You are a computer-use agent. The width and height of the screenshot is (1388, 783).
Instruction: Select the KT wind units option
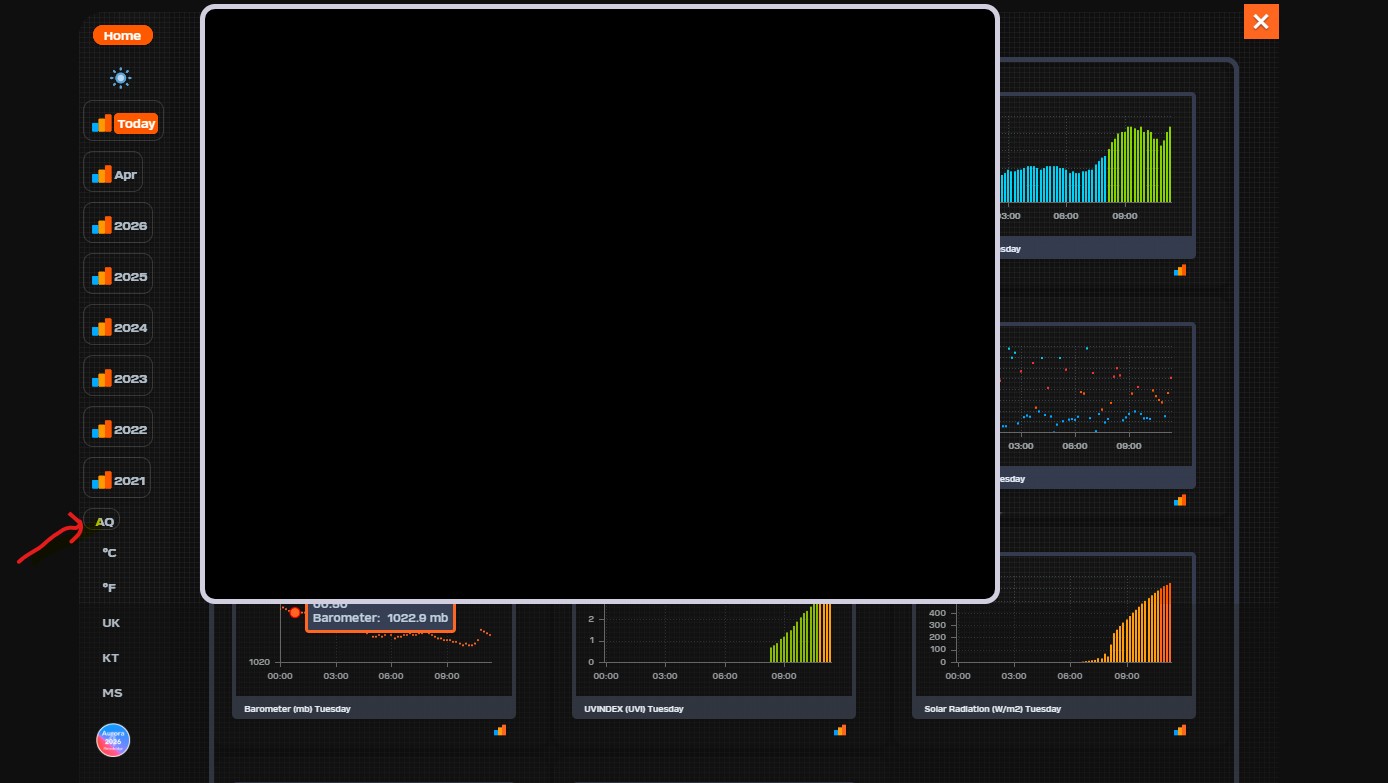(x=111, y=658)
